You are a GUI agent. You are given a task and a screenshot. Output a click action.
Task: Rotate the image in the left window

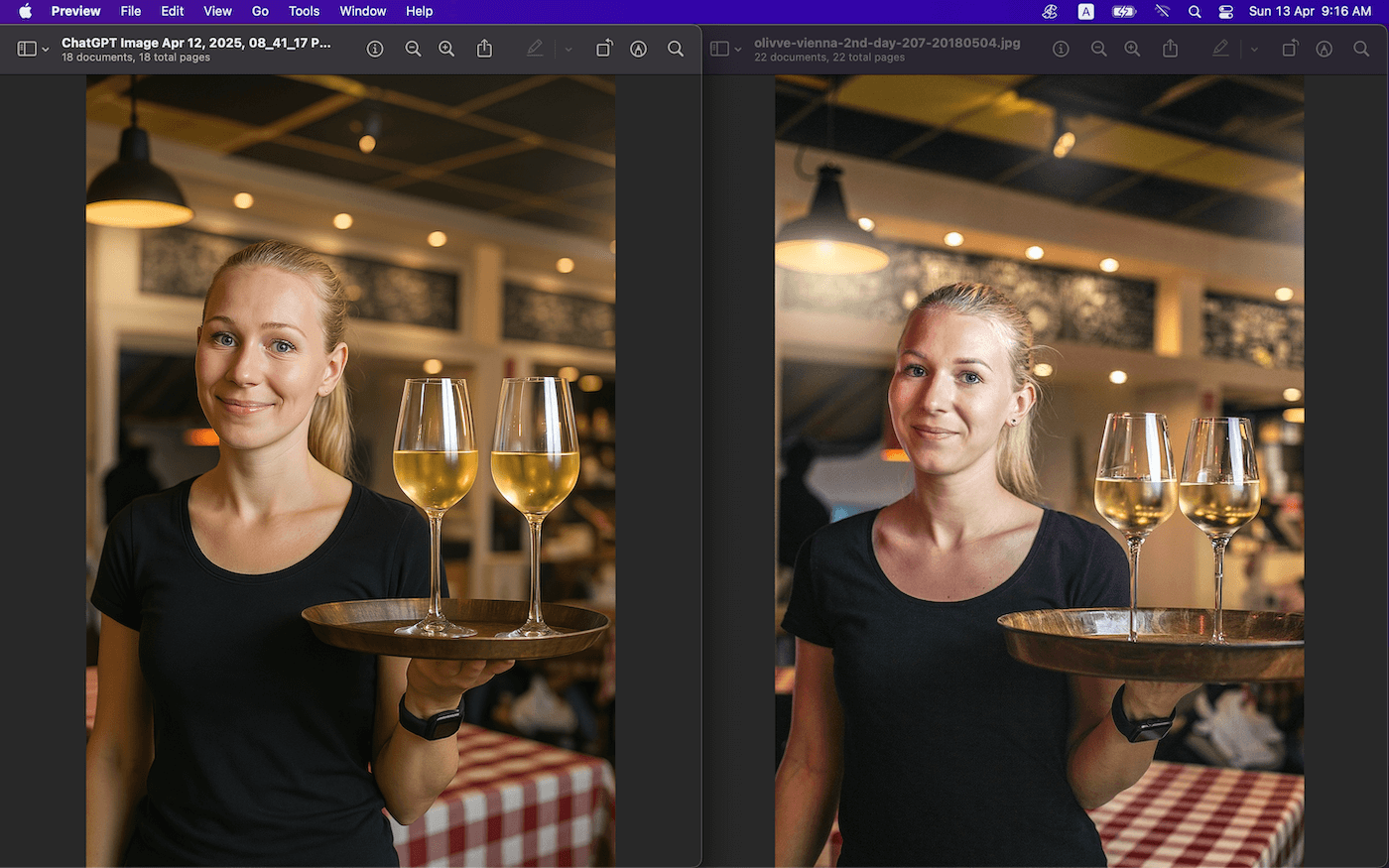click(604, 49)
